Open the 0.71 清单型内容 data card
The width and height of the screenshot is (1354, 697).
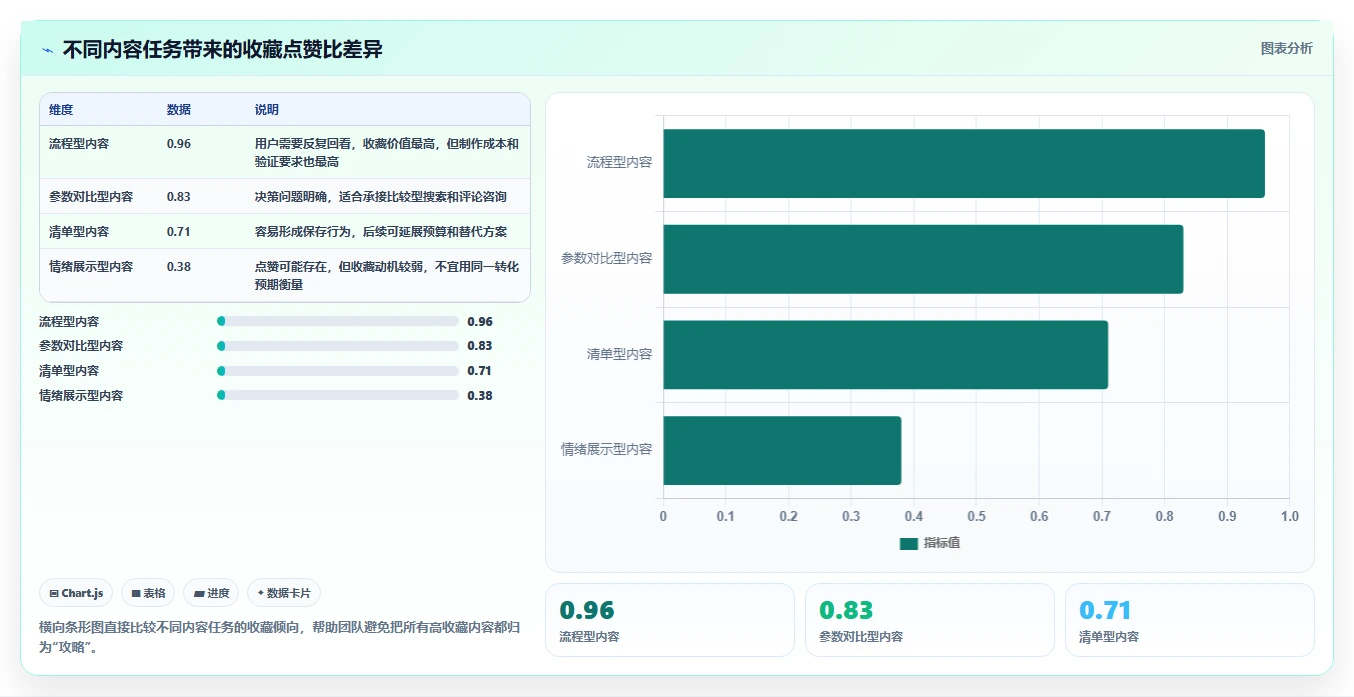(1190, 620)
